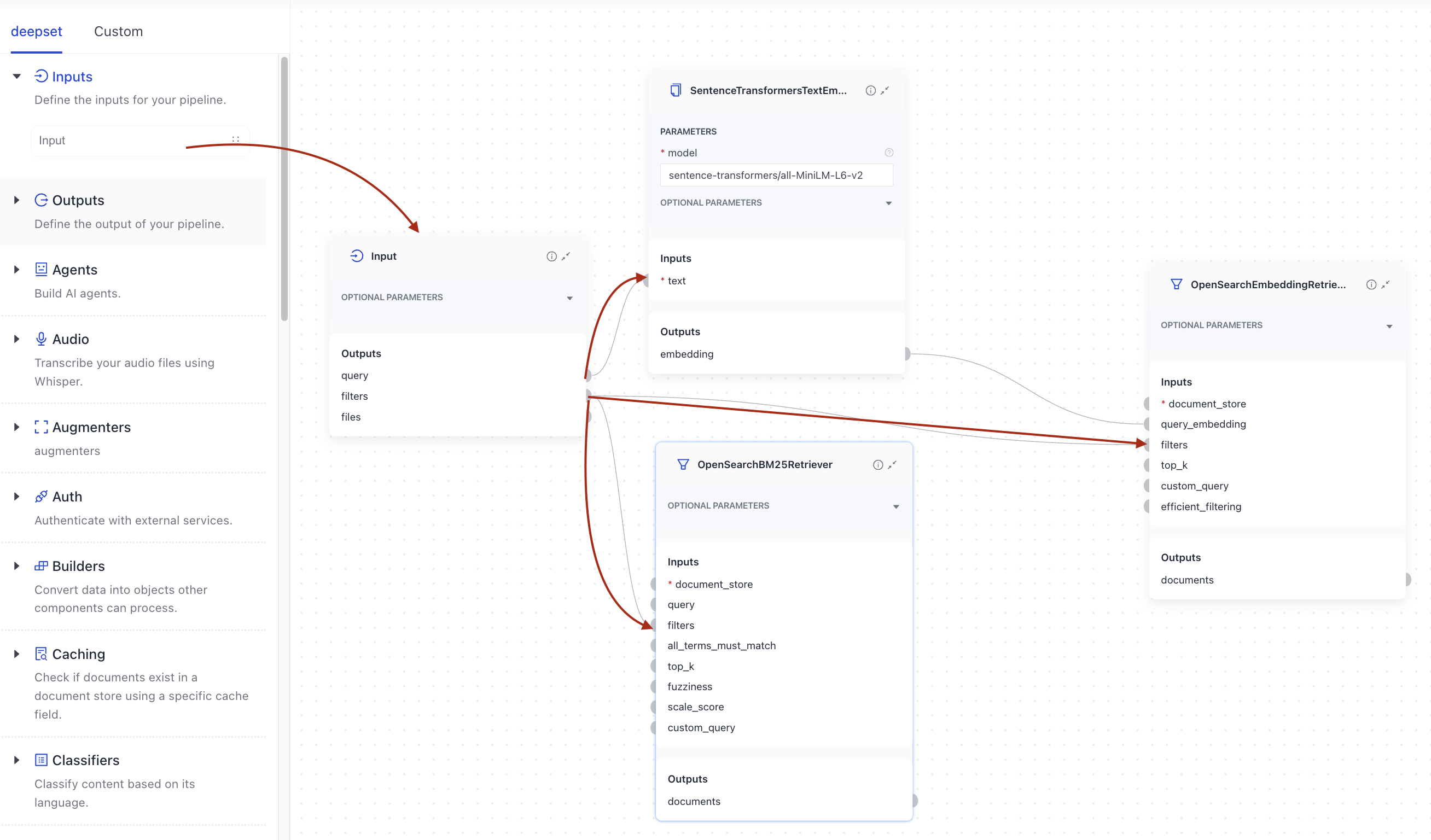
Task: Select the Augmenters brackets icon
Action: pos(41,427)
